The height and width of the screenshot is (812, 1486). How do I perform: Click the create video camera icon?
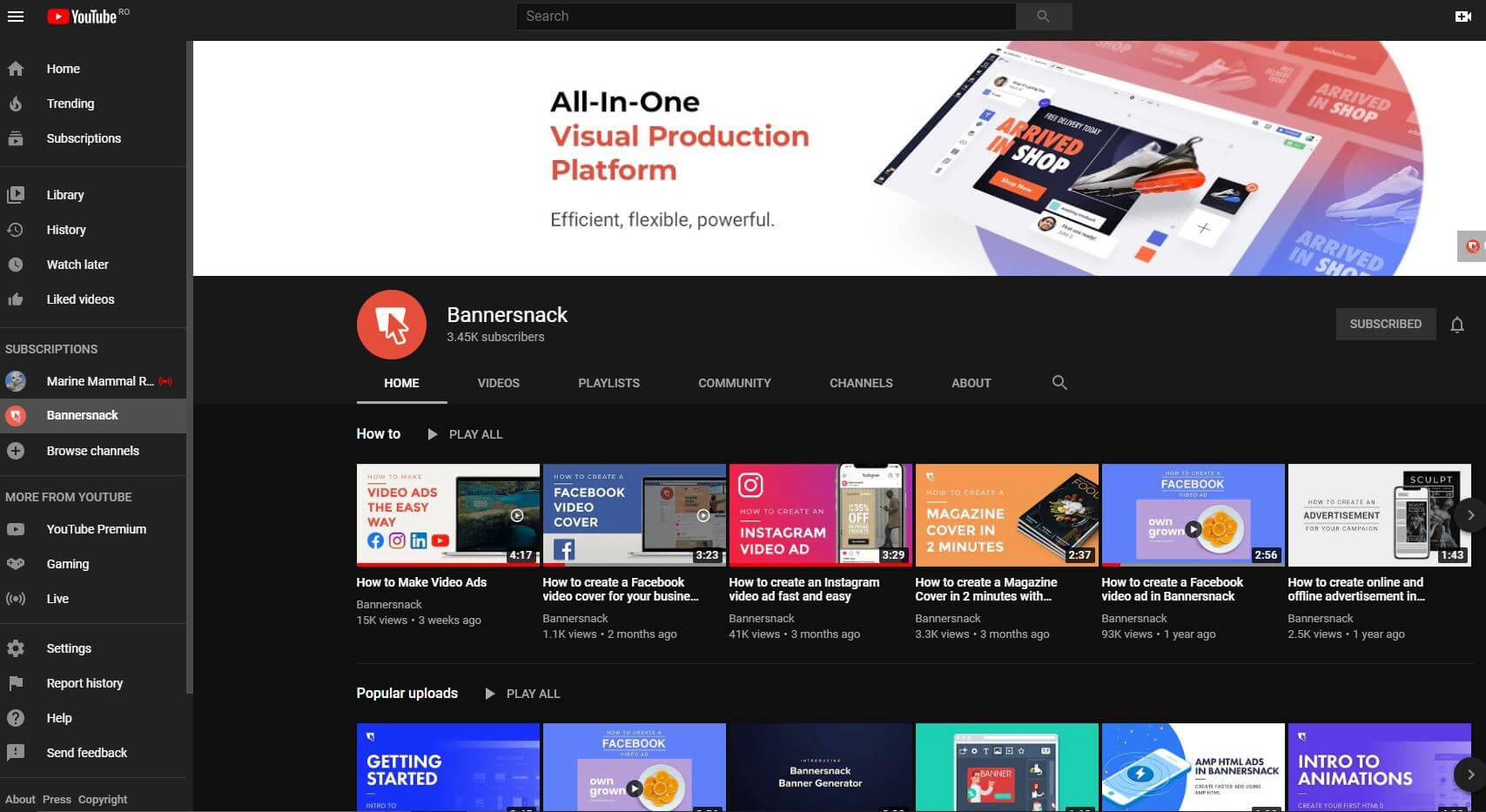(1462, 17)
